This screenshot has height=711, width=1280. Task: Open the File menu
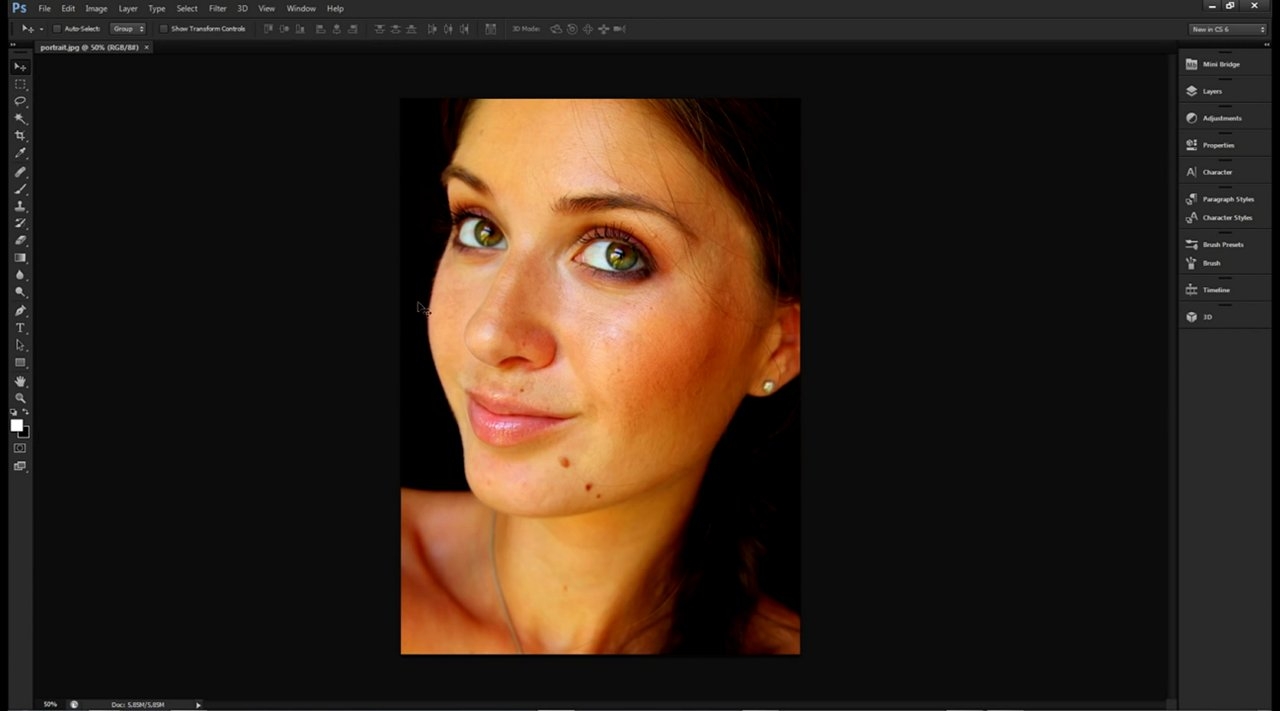[44, 8]
